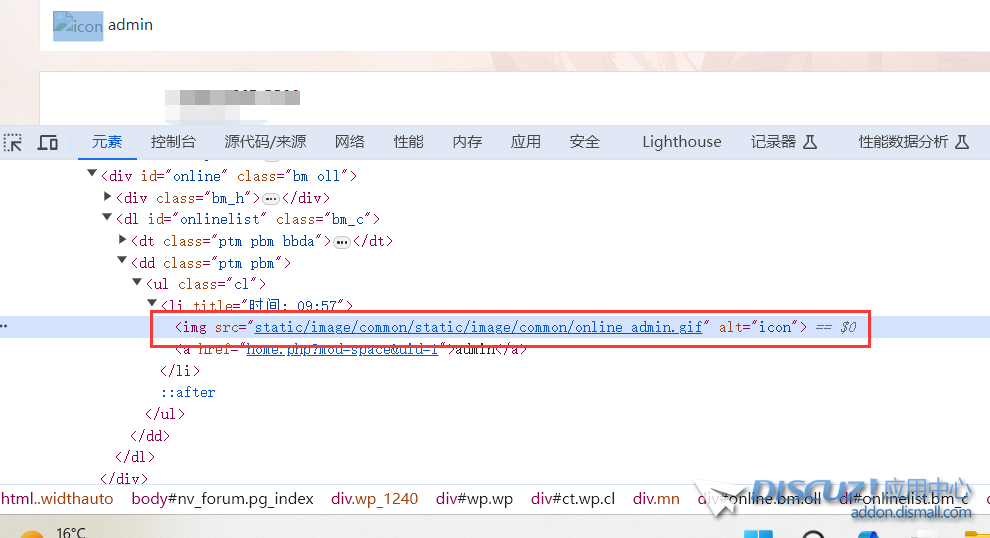Open the Windows Start button on taskbar

pyautogui.click(x=759, y=534)
